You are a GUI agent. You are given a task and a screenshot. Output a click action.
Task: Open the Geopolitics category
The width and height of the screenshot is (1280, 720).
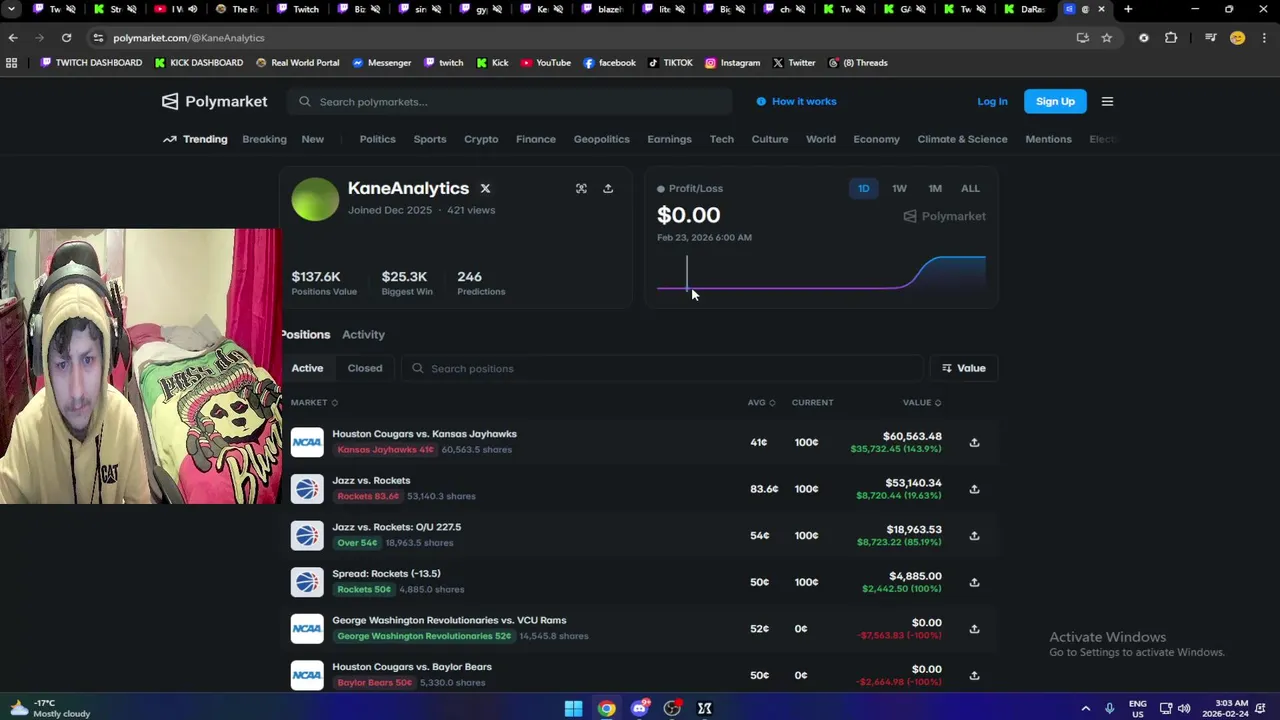(x=601, y=139)
